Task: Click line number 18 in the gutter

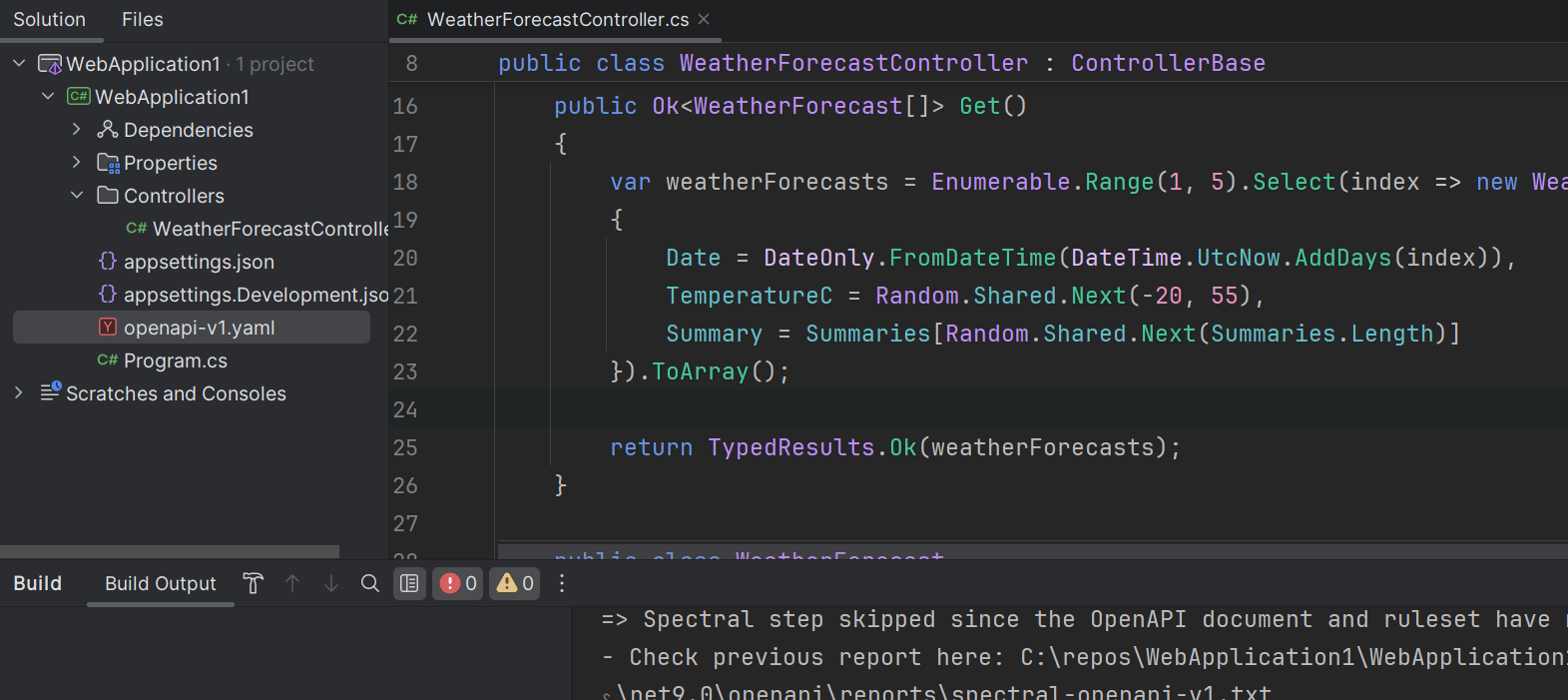Action: tap(405, 182)
